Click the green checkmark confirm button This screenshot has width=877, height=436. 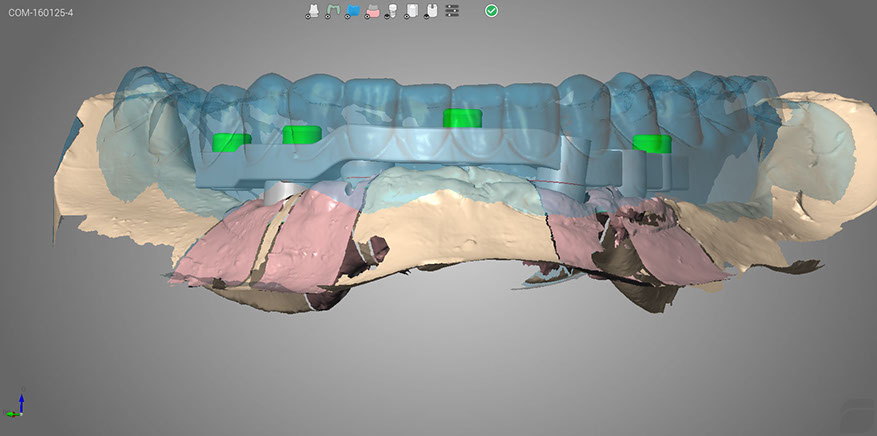[491, 10]
